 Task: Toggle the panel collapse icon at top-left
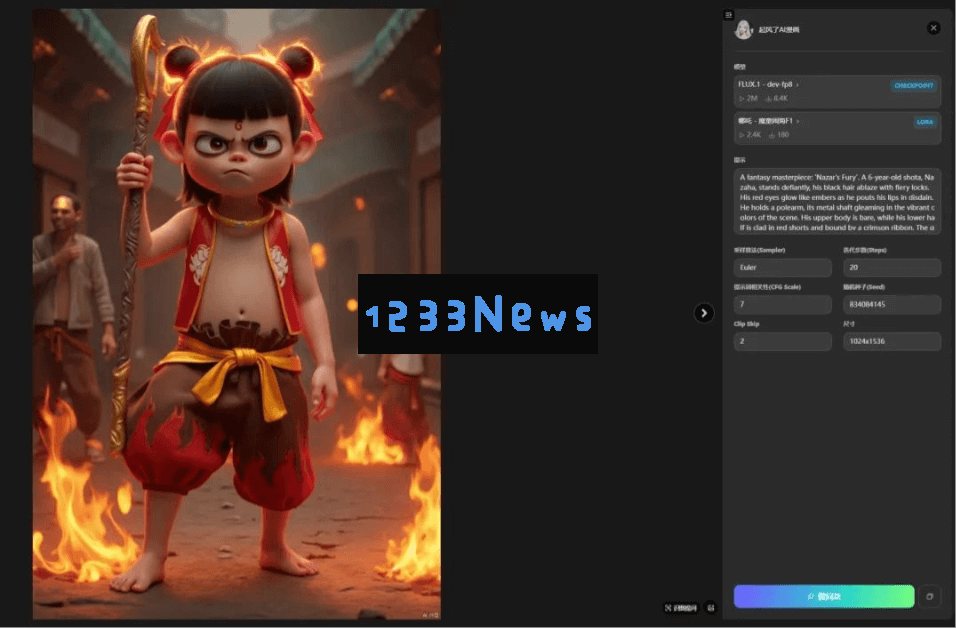[728, 15]
